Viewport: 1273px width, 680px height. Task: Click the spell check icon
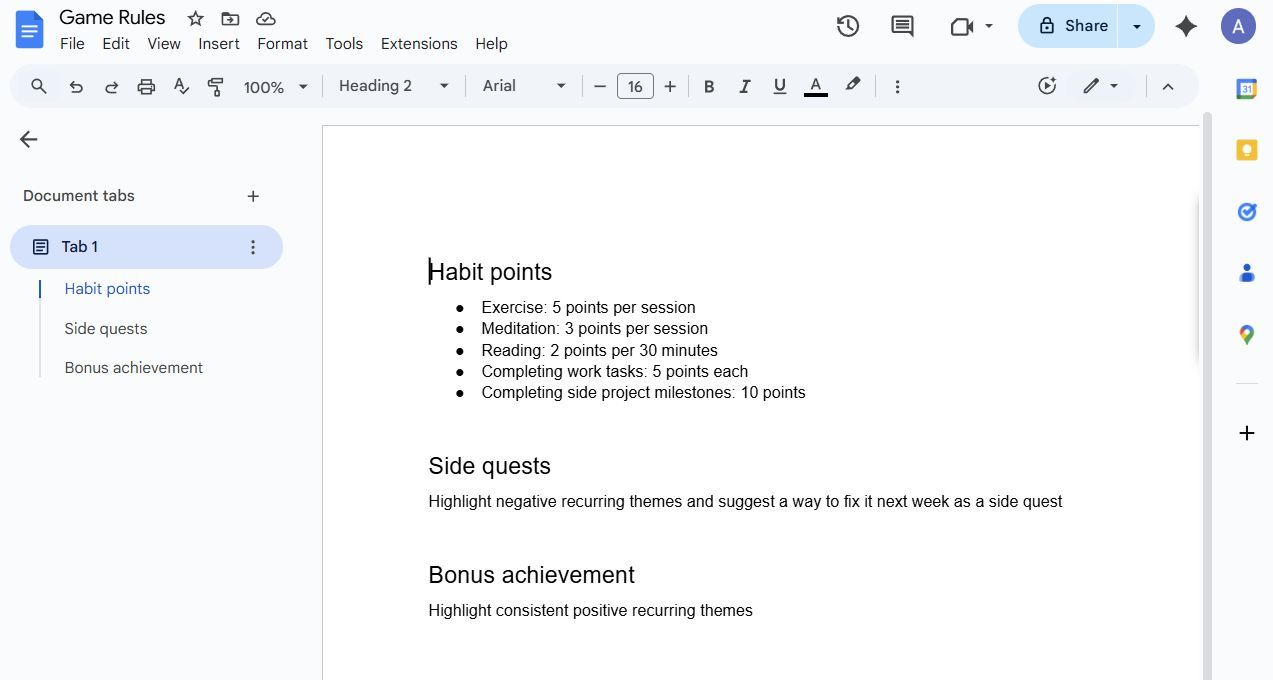click(x=181, y=87)
